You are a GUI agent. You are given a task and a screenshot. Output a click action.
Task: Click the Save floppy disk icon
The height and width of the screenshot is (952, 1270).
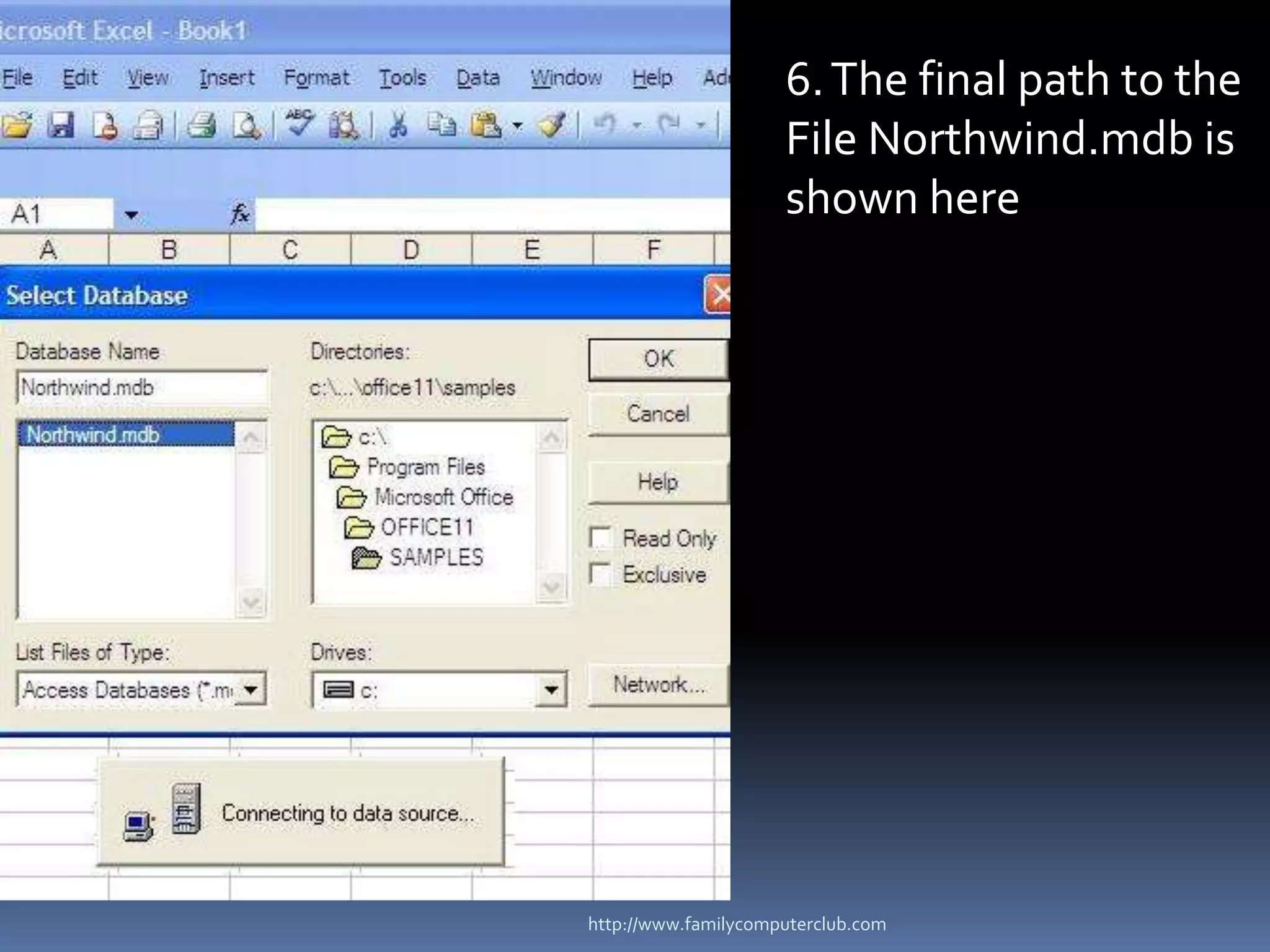click(x=61, y=125)
